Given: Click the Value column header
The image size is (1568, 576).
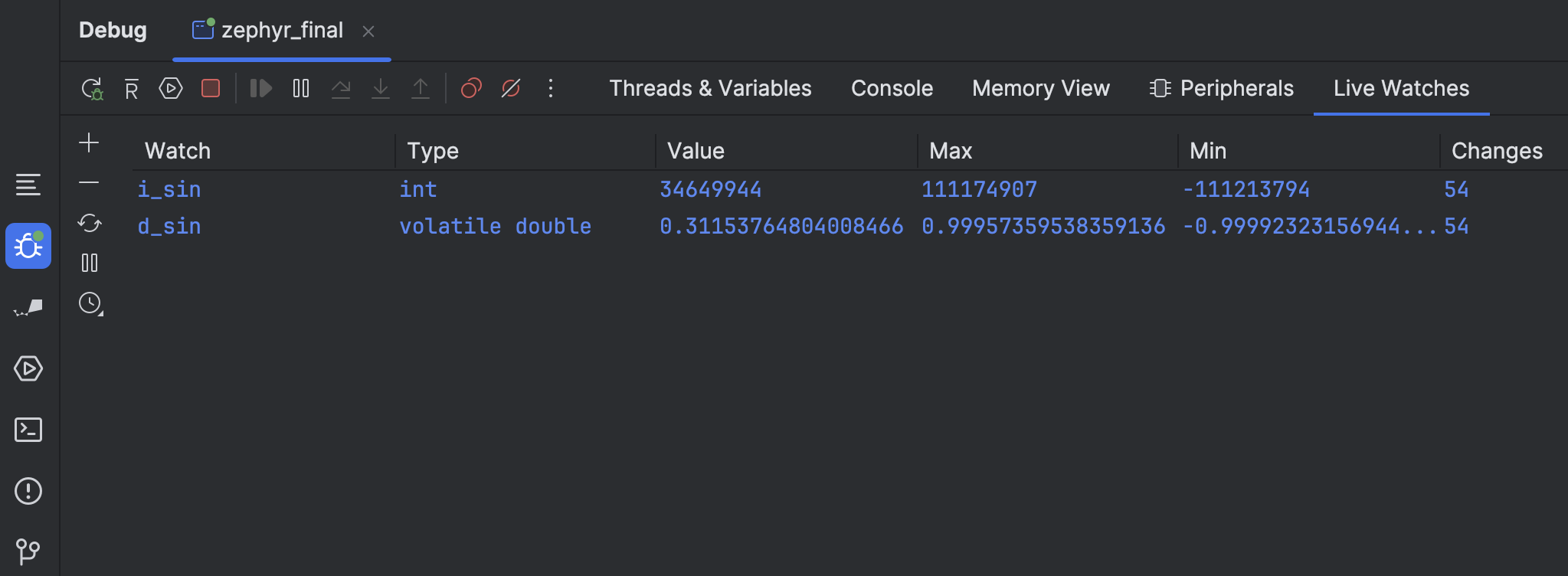Looking at the screenshot, I should (x=696, y=151).
